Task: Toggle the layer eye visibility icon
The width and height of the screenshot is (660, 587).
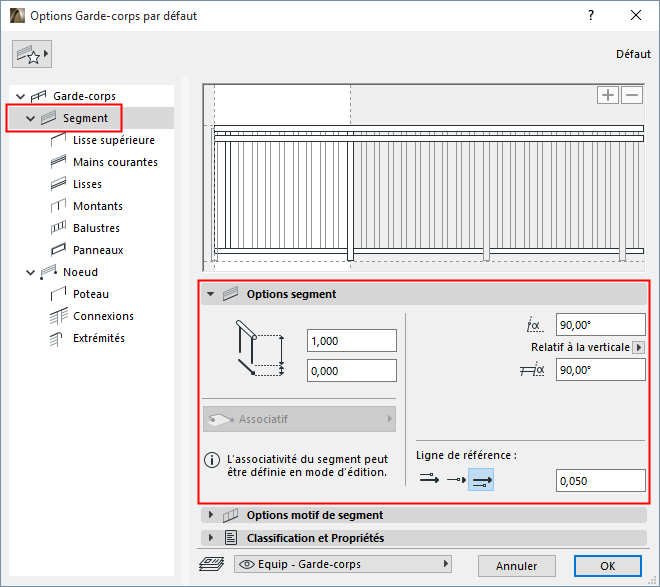Action: (247, 564)
